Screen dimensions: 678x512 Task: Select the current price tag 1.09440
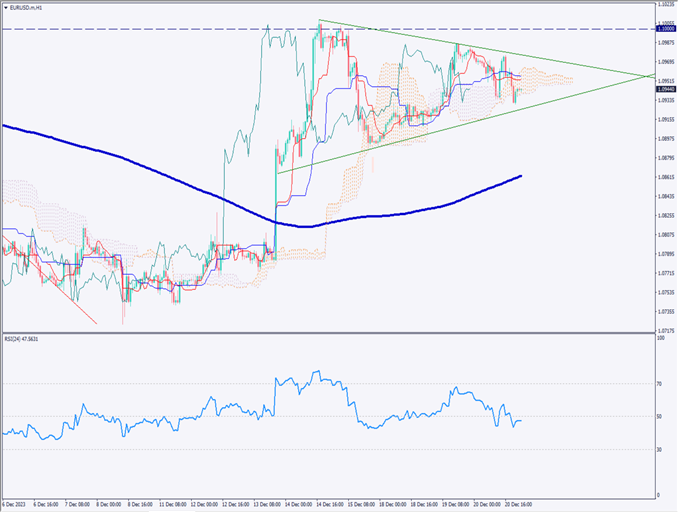pyautogui.click(x=665, y=89)
